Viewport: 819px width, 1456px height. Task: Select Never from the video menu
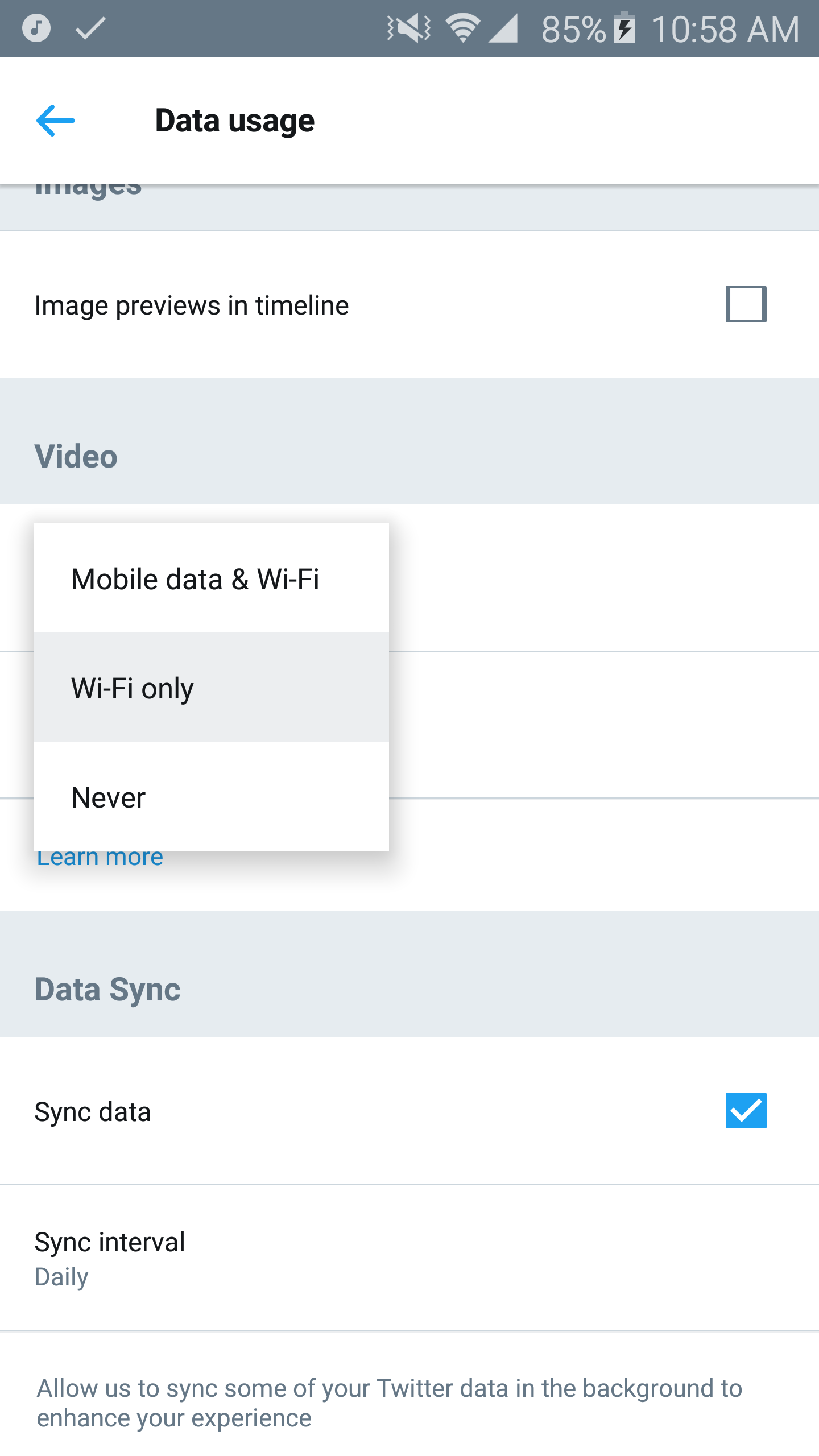[109, 797]
